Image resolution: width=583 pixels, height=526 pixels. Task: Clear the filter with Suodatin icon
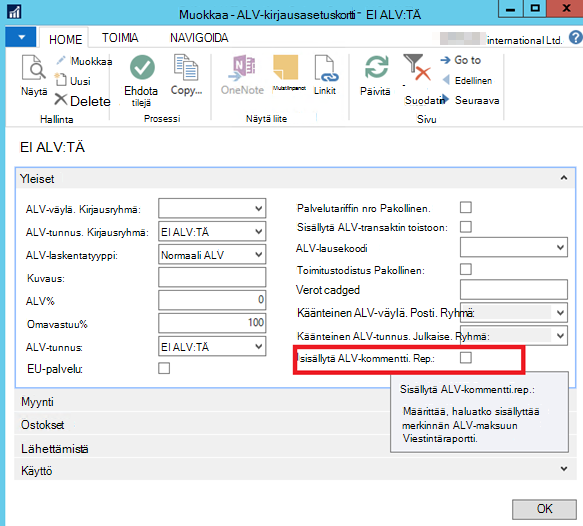(x=417, y=67)
